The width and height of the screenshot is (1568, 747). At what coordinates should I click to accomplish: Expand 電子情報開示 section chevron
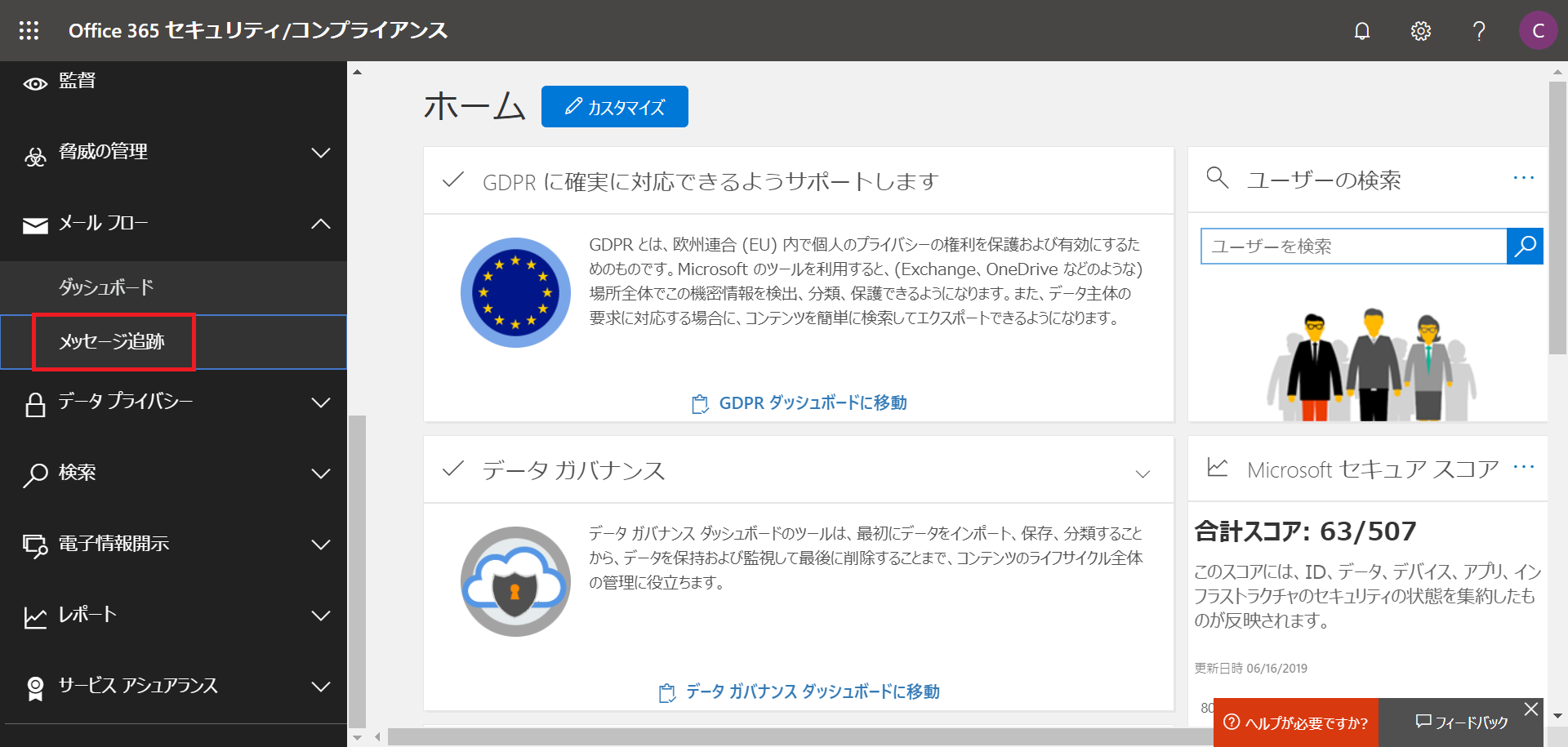(321, 545)
